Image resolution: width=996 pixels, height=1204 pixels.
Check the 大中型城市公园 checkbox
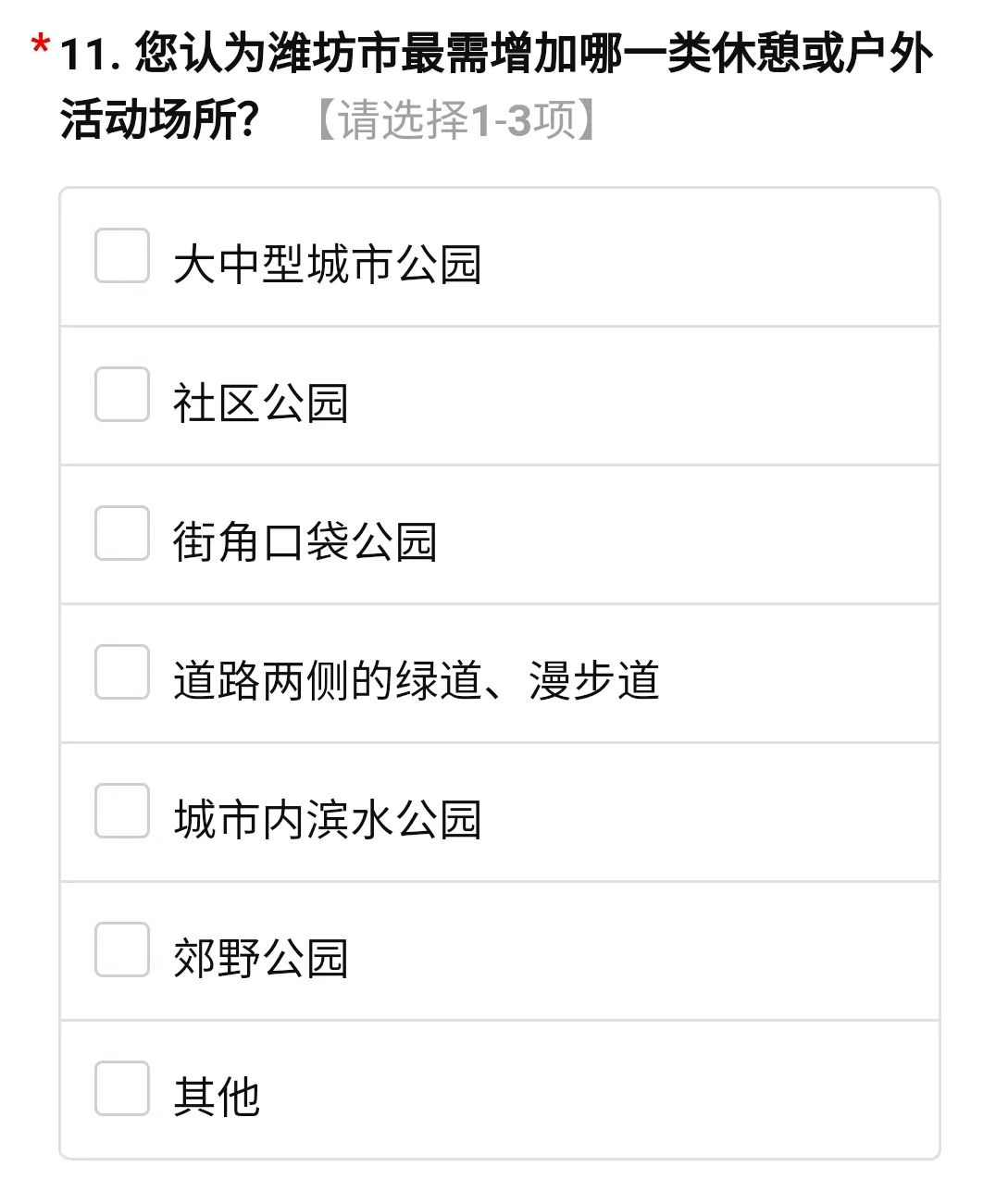[x=122, y=255]
